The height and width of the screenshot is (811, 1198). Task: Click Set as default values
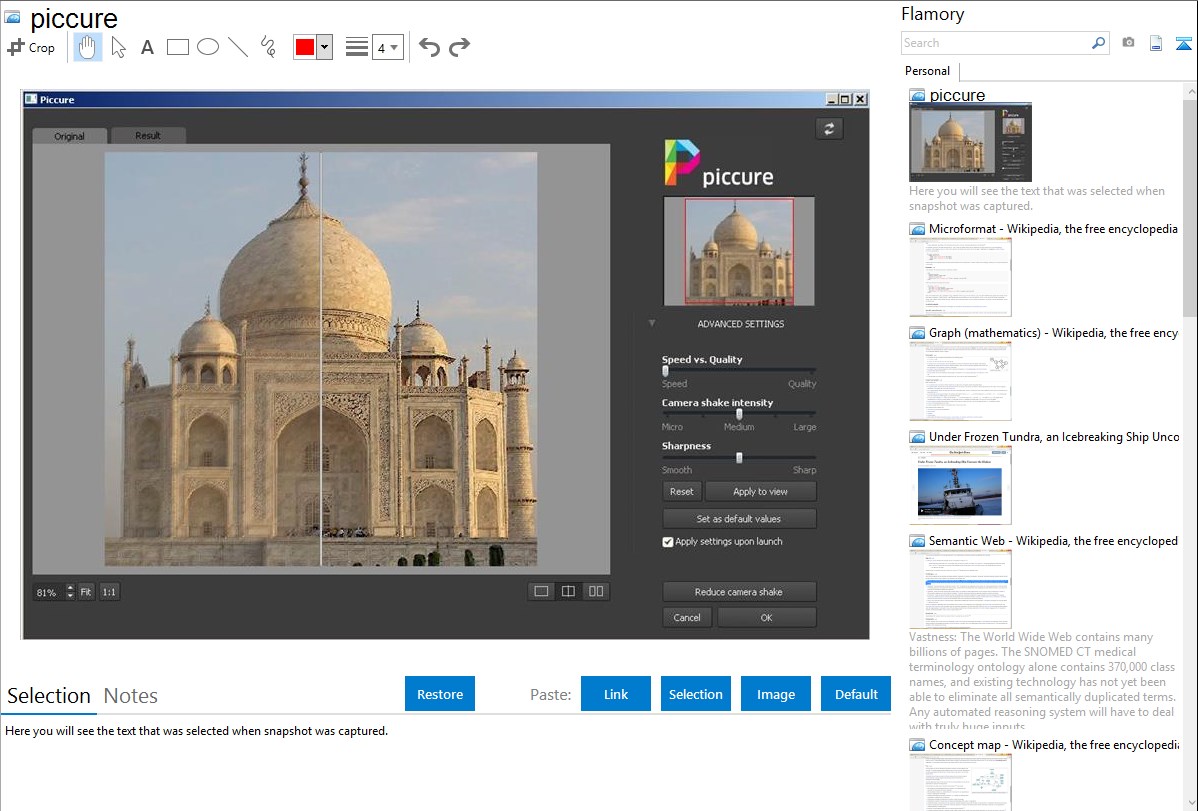739,518
